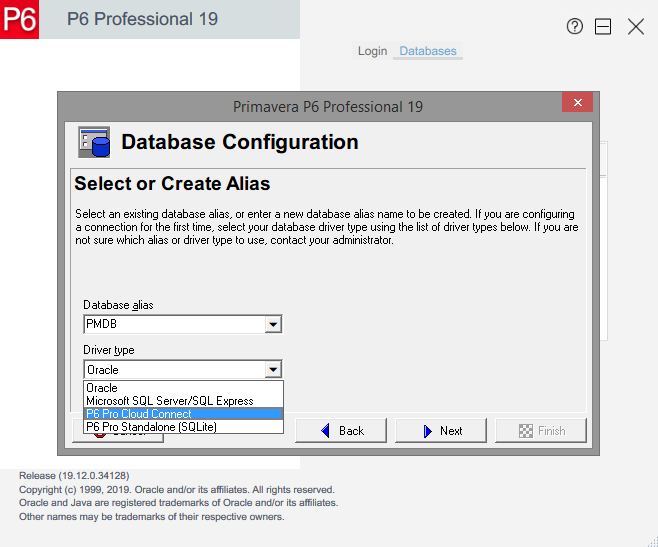Click the red P6 logo icon
Screen dimensions: 658x547
[20, 19]
